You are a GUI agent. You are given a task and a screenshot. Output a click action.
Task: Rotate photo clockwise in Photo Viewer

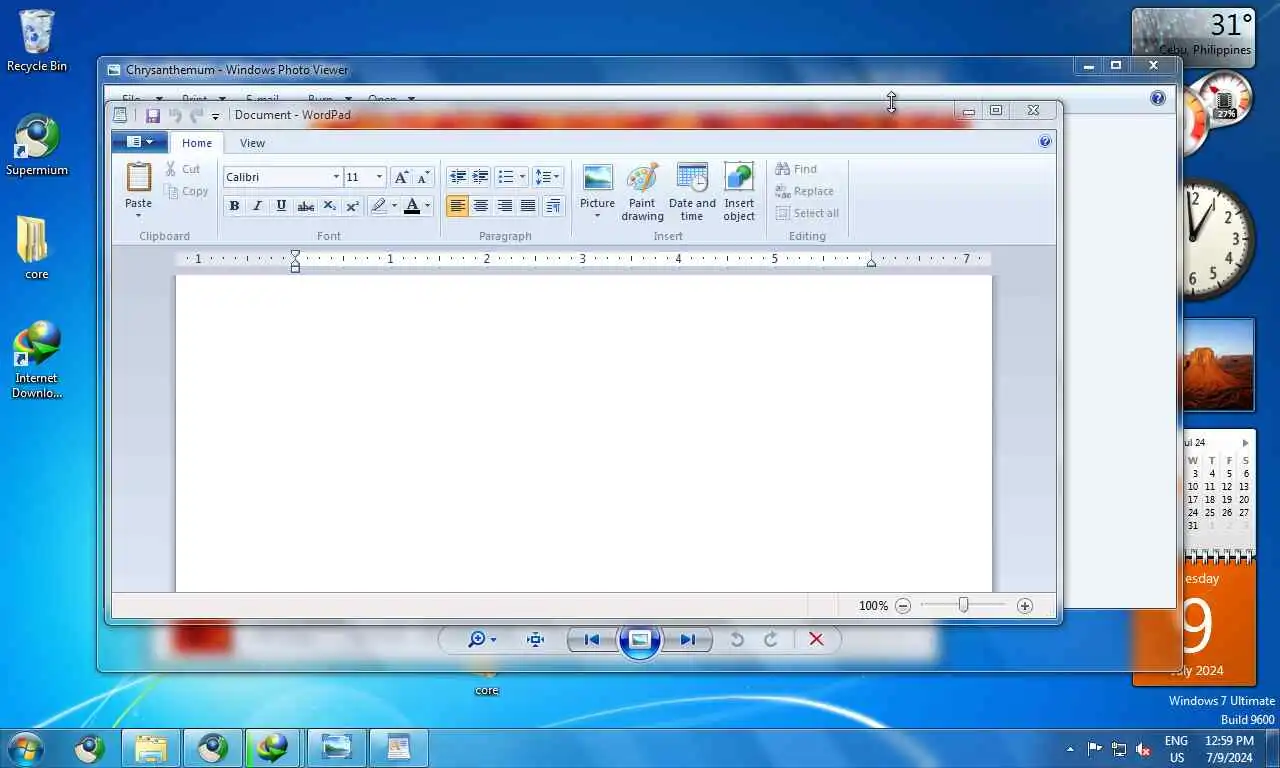(770, 640)
